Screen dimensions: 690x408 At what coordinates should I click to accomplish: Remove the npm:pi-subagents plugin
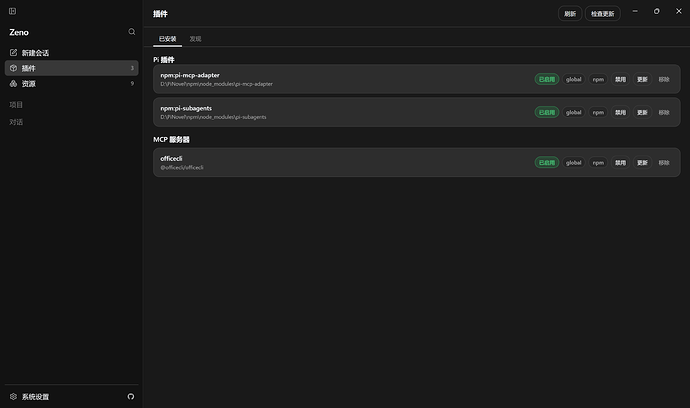tap(664, 112)
